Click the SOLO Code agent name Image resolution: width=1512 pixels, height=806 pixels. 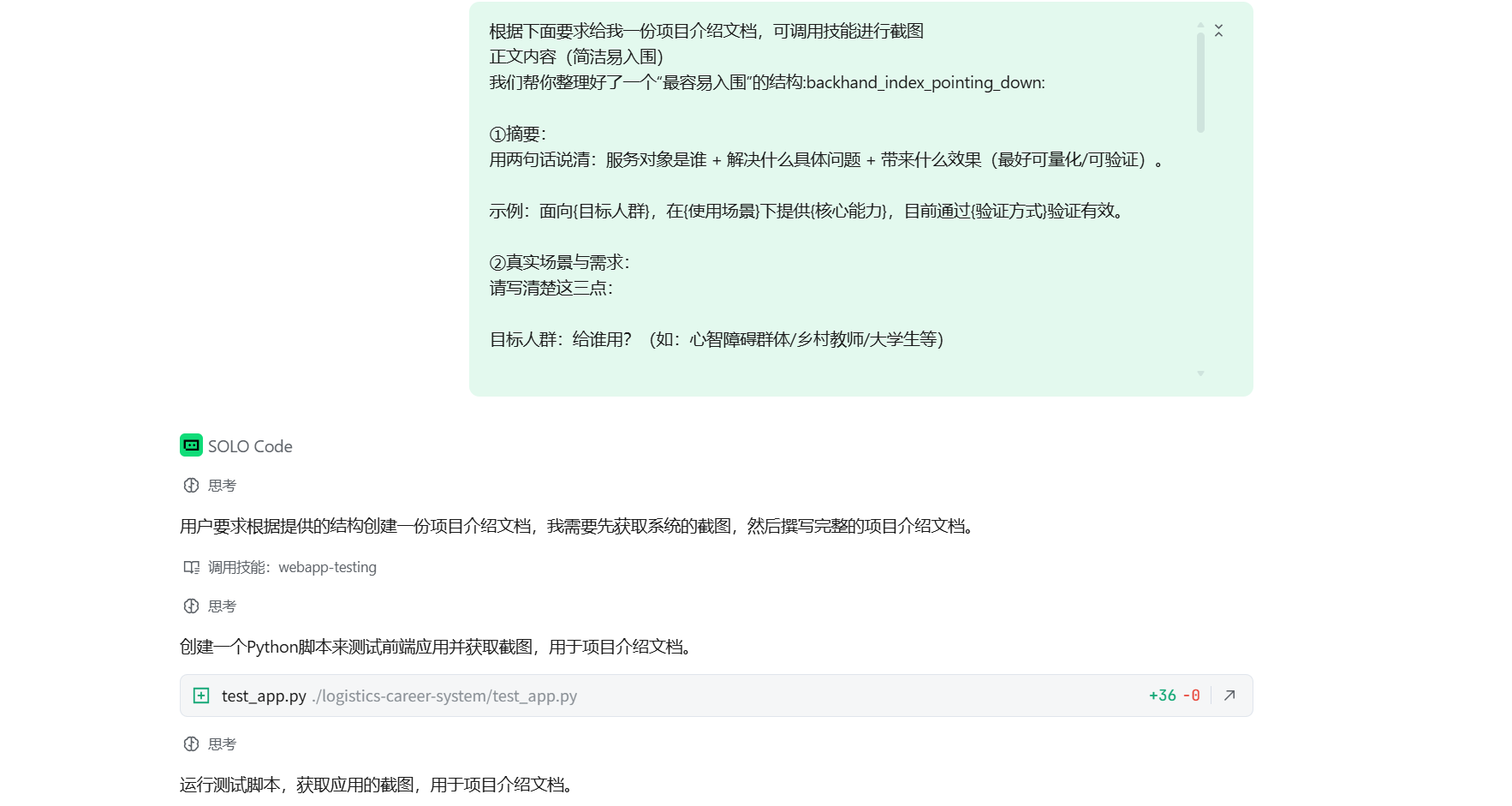point(250,446)
